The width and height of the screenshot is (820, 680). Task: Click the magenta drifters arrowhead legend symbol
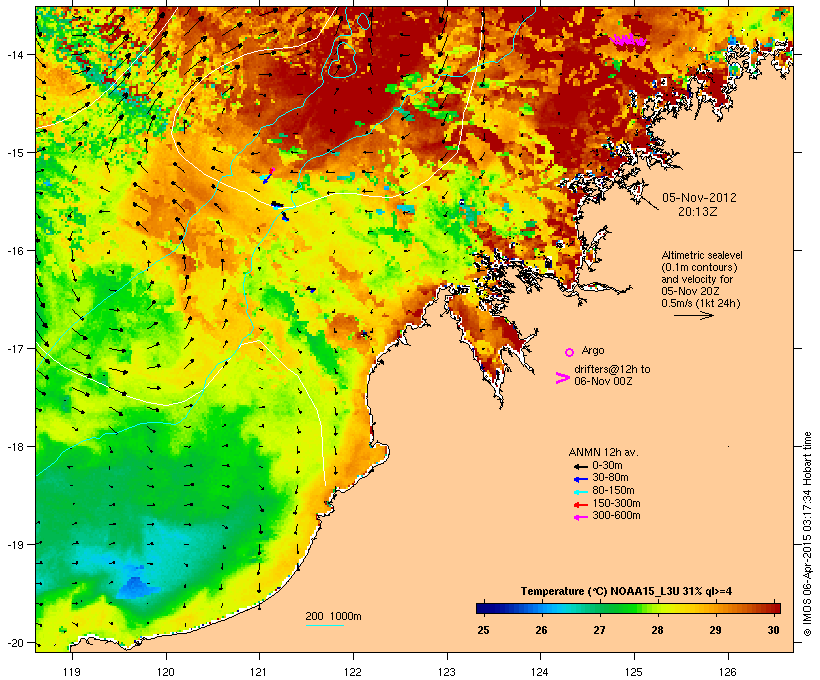coord(563,378)
